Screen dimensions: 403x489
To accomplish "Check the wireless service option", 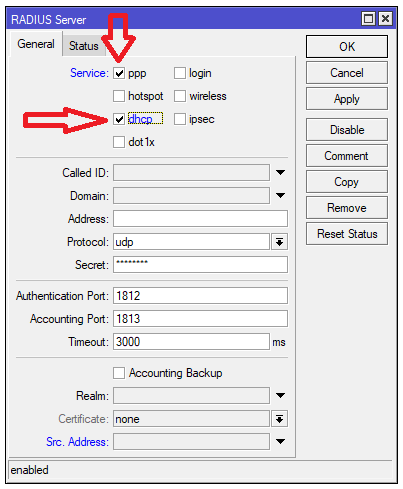I will (180, 96).
